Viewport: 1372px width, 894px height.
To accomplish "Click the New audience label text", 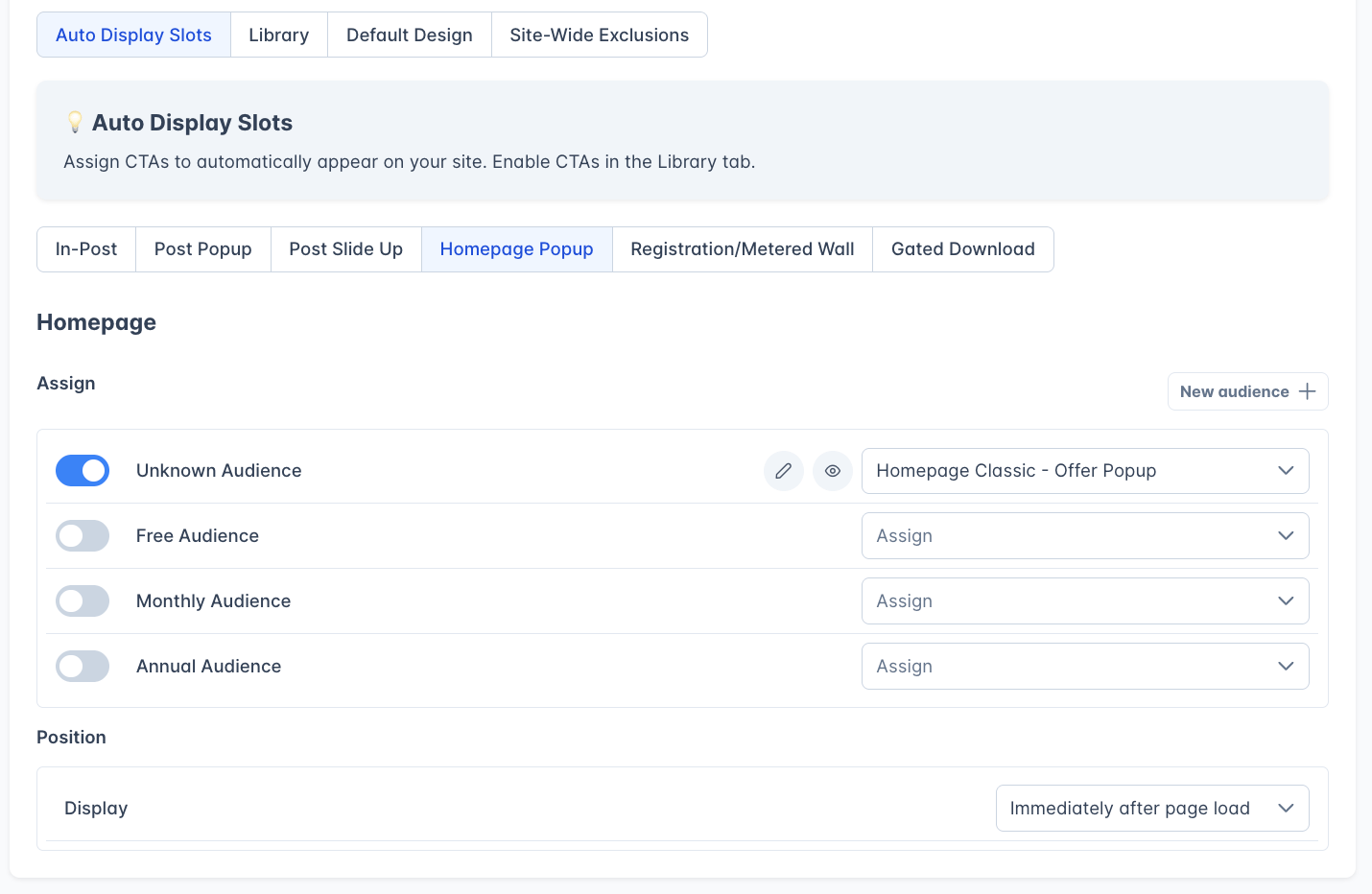I will (x=1234, y=391).
